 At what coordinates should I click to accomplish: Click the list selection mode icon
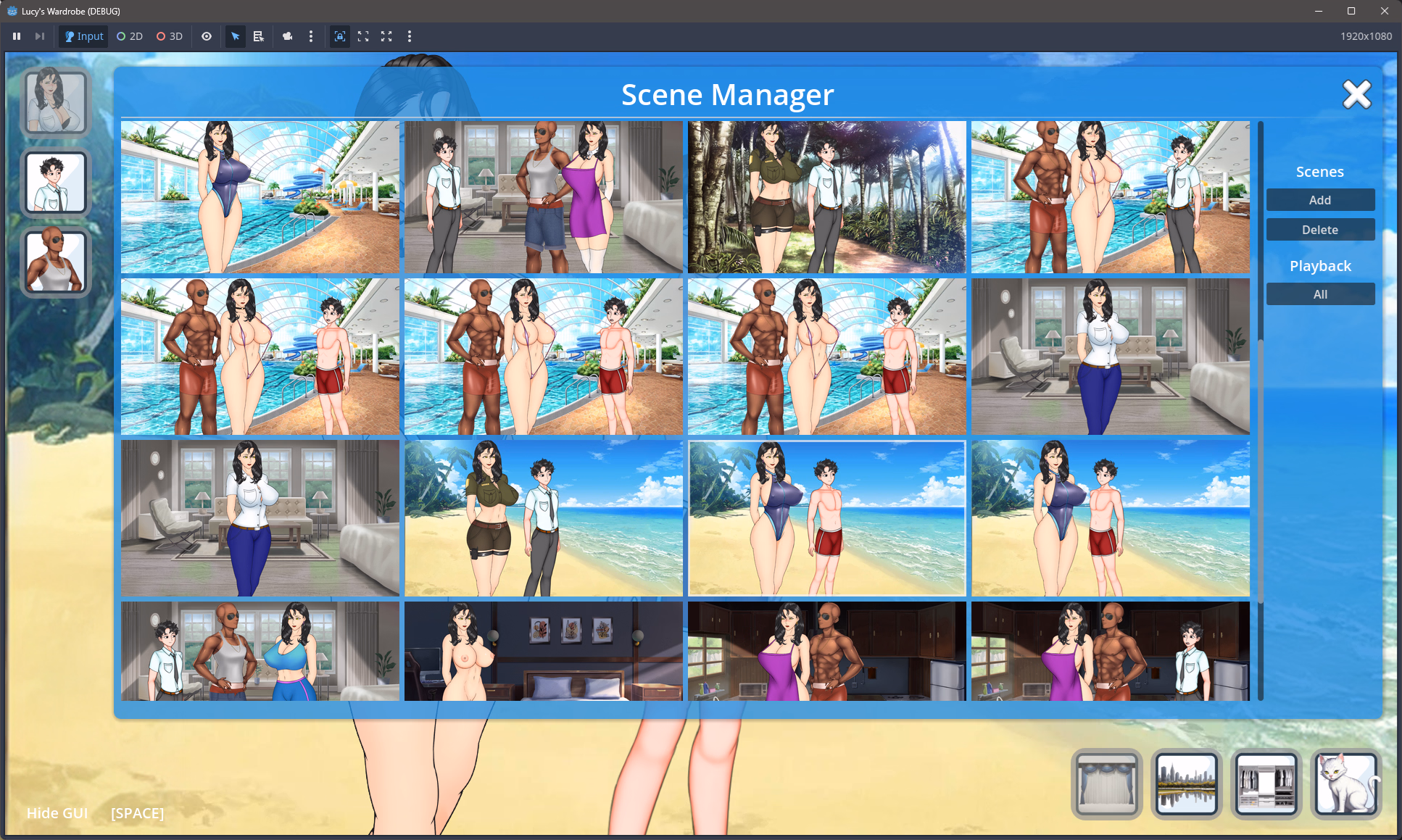click(259, 36)
